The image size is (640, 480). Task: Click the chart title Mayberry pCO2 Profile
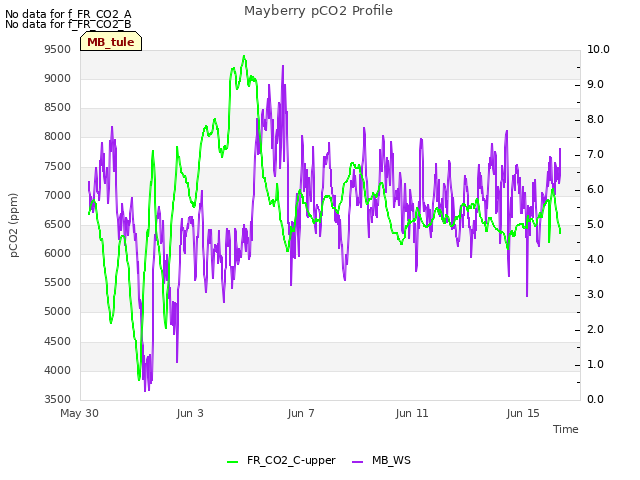(x=318, y=11)
